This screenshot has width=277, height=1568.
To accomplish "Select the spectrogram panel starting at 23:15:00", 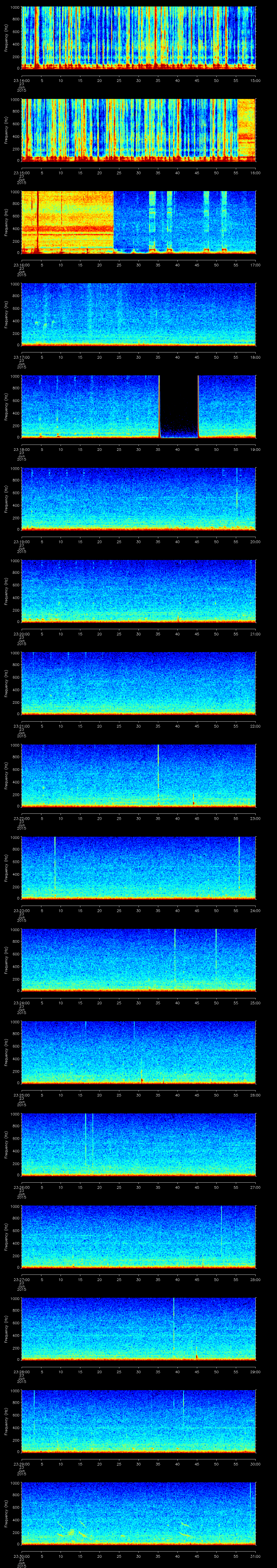I will pyautogui.click(x=138, y=130).
